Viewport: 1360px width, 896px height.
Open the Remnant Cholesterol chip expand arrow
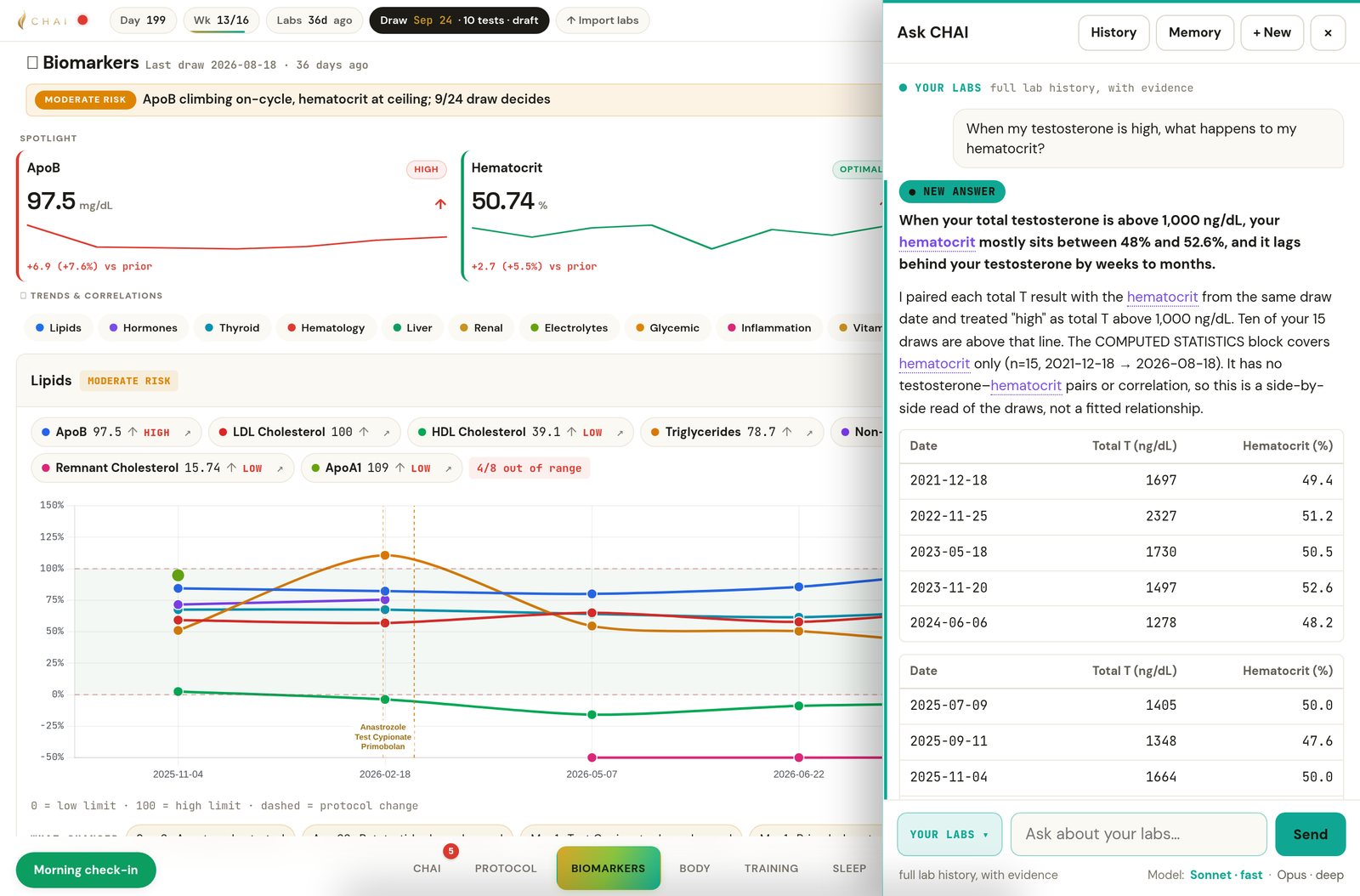pyautogui.click(x=280, y=468)
